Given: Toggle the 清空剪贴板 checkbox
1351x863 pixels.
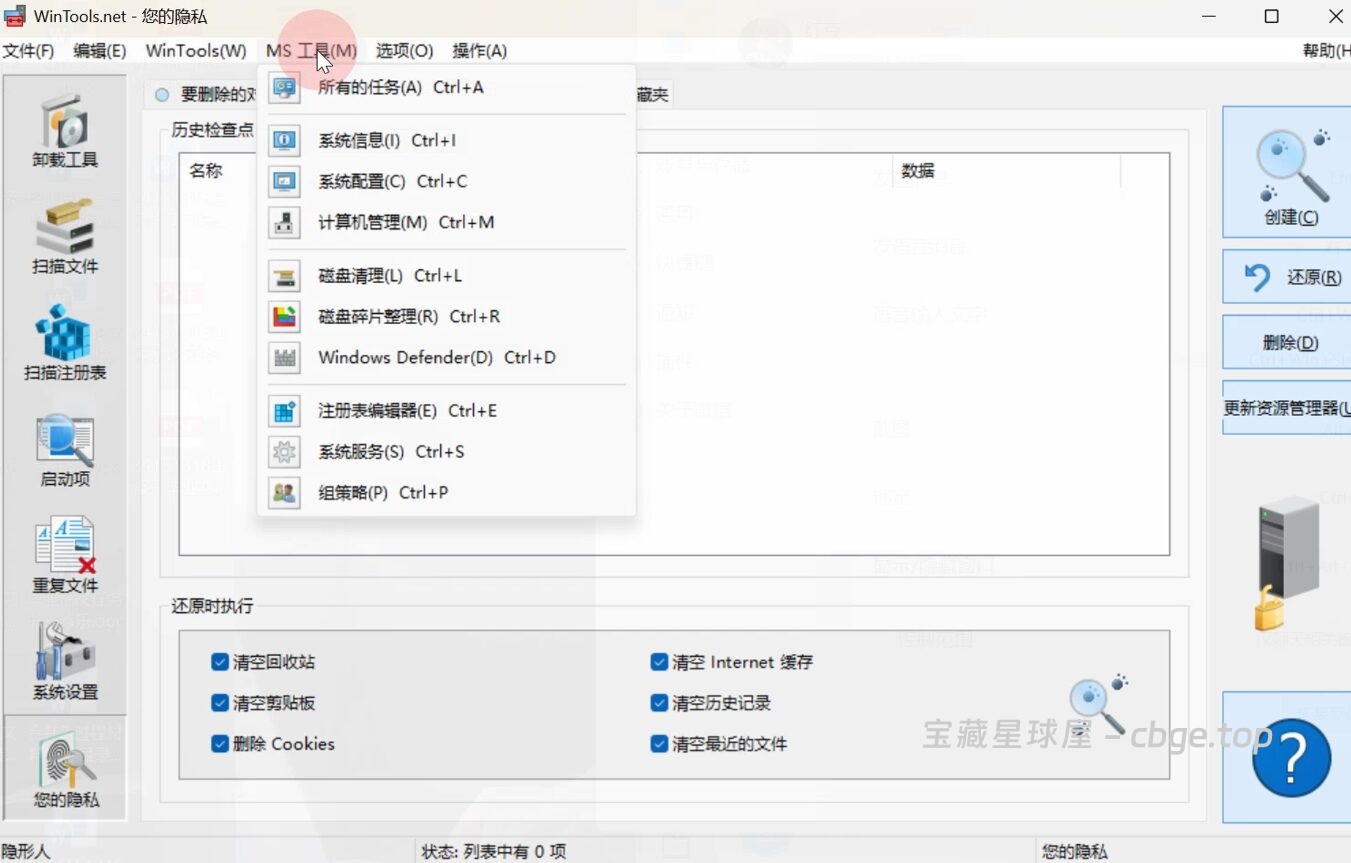Looking at the screenshot, I should [221, 703].
